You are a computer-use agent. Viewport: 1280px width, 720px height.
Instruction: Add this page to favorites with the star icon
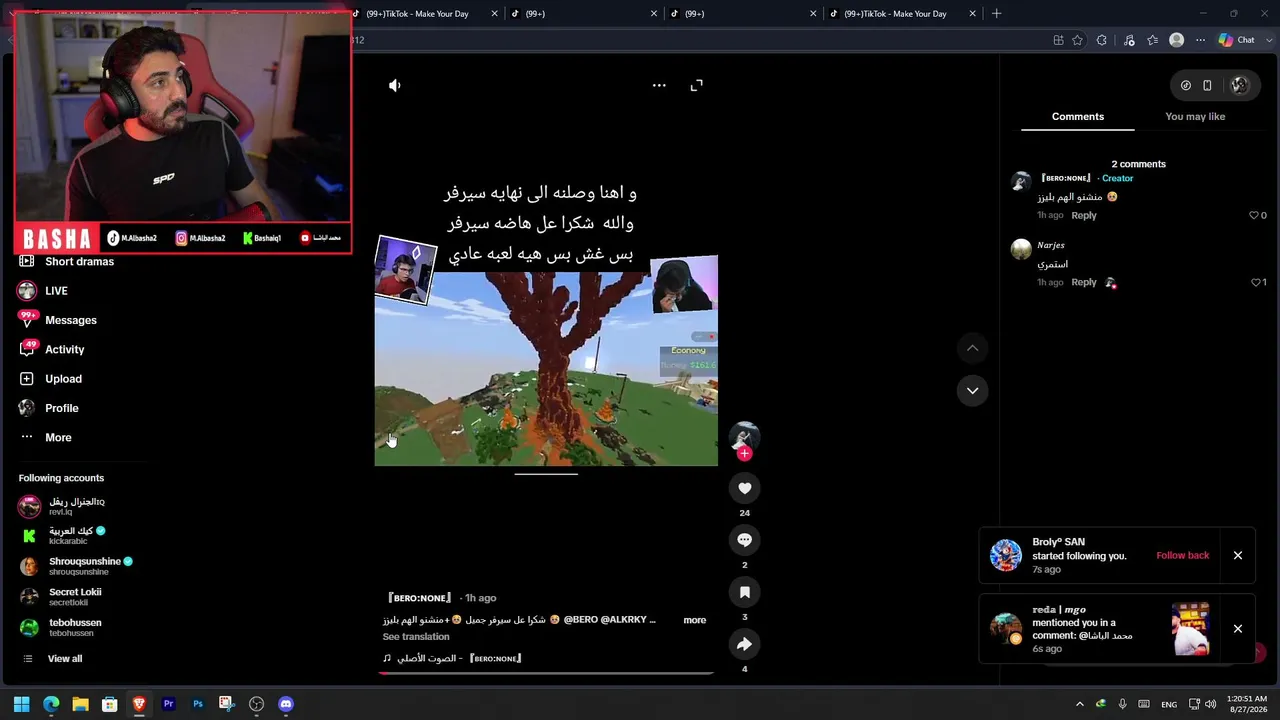coord(1077,40)
